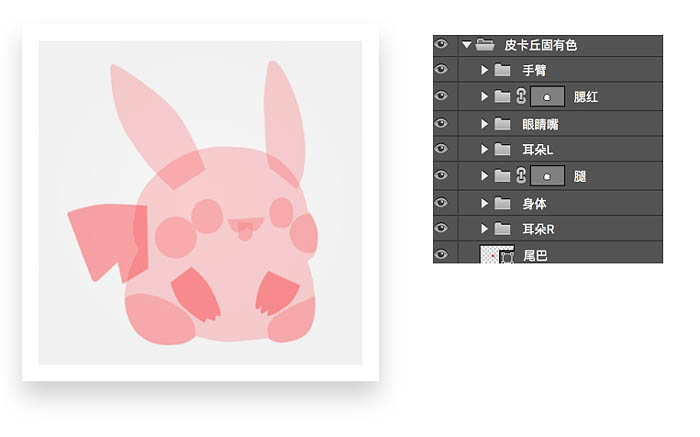Screen dimensions: 700x437
Task: Select the 腮红 layer group name
Action: pyautogui.click(x=586, y=97)
